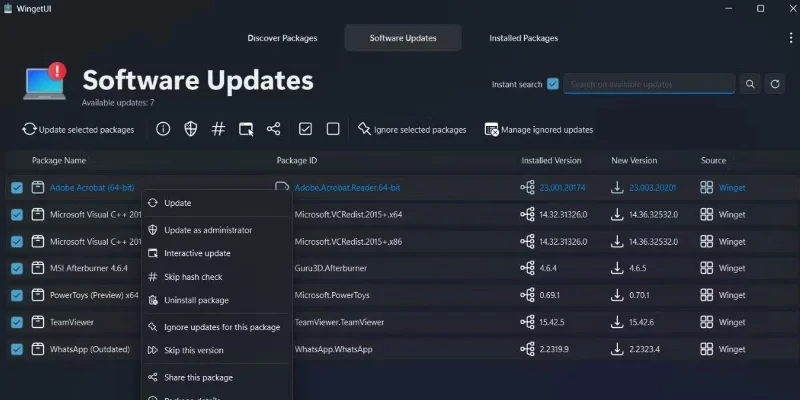Image resolution: width=800 pixels, height=400 pixels.
Task: Uncheck the MSI Afterburner 4.6.4 checkbox
Action: pyautogui.click(x=17, y=268)
